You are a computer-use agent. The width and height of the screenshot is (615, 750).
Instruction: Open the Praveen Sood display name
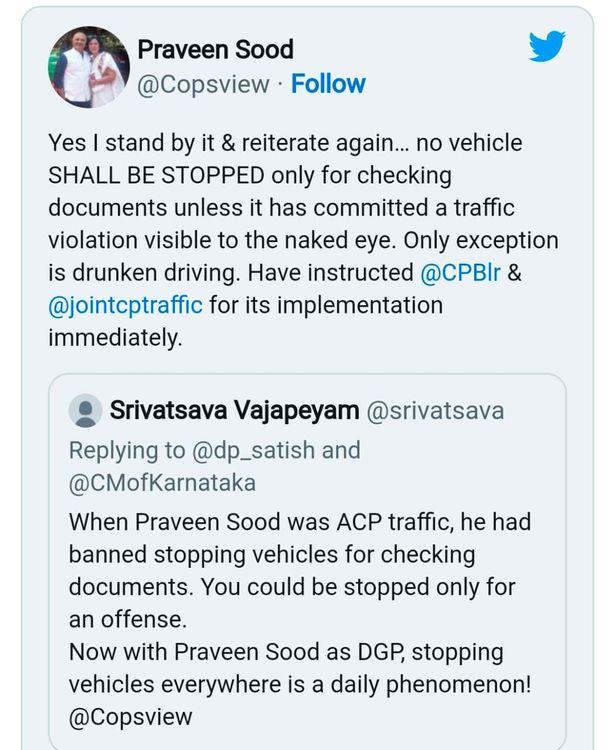[215, 49]
